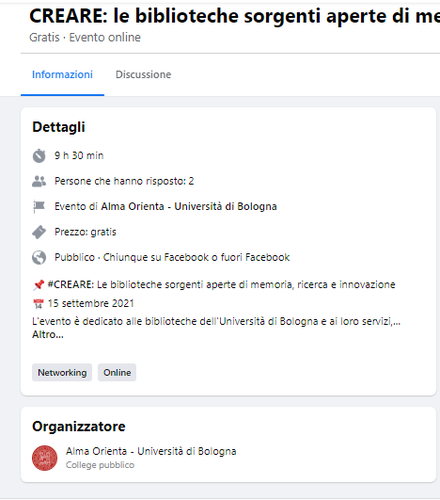The image size is (440, 500).
Task: Click Persone che hanno risposto: 2
Action: [124, 181]
